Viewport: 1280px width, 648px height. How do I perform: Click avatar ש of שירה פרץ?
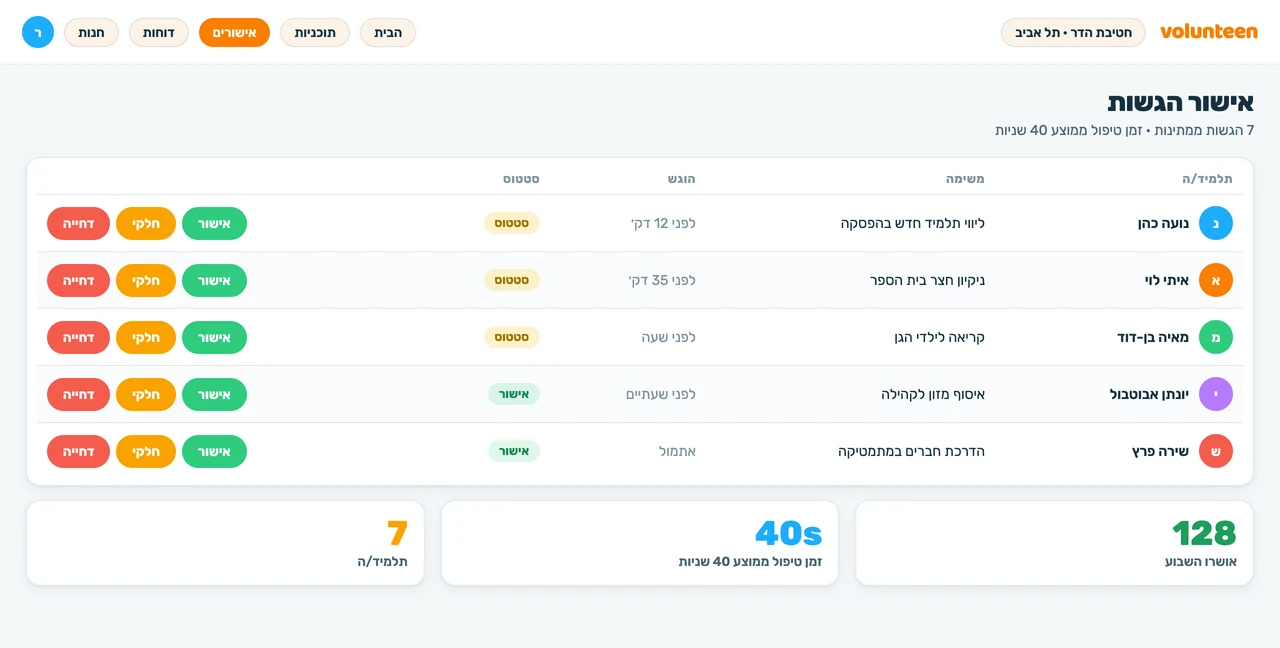[x=1216, y=451]
